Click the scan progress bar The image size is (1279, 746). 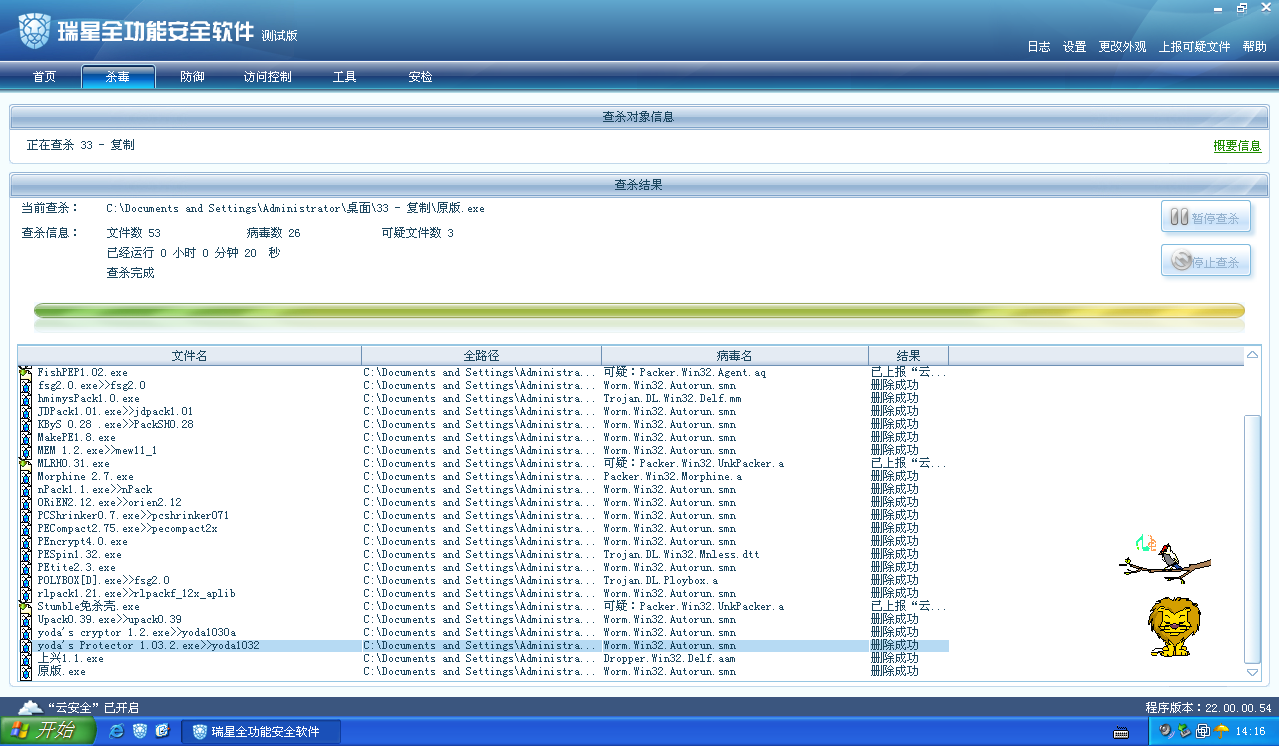point(639,311)
